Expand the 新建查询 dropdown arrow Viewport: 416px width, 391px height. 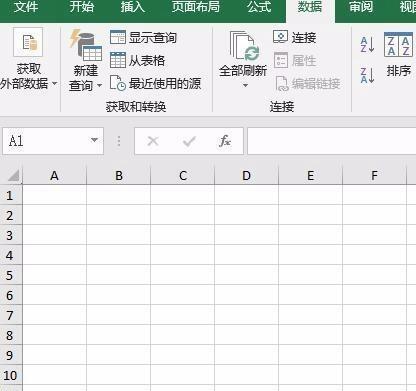pyautogui.click(x=99, y=86)
